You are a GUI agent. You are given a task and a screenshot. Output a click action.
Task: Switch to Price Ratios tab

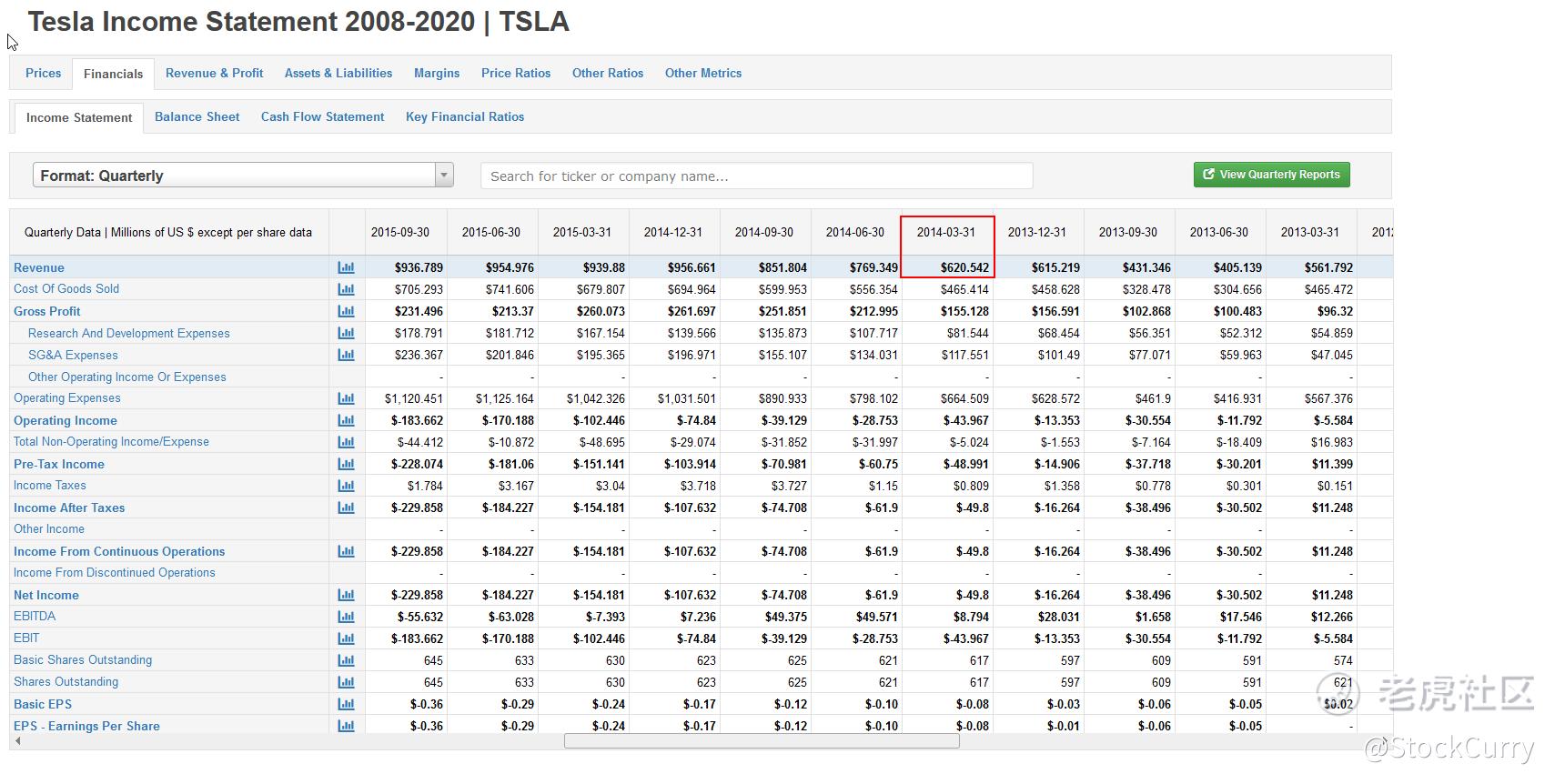[516, 73]
